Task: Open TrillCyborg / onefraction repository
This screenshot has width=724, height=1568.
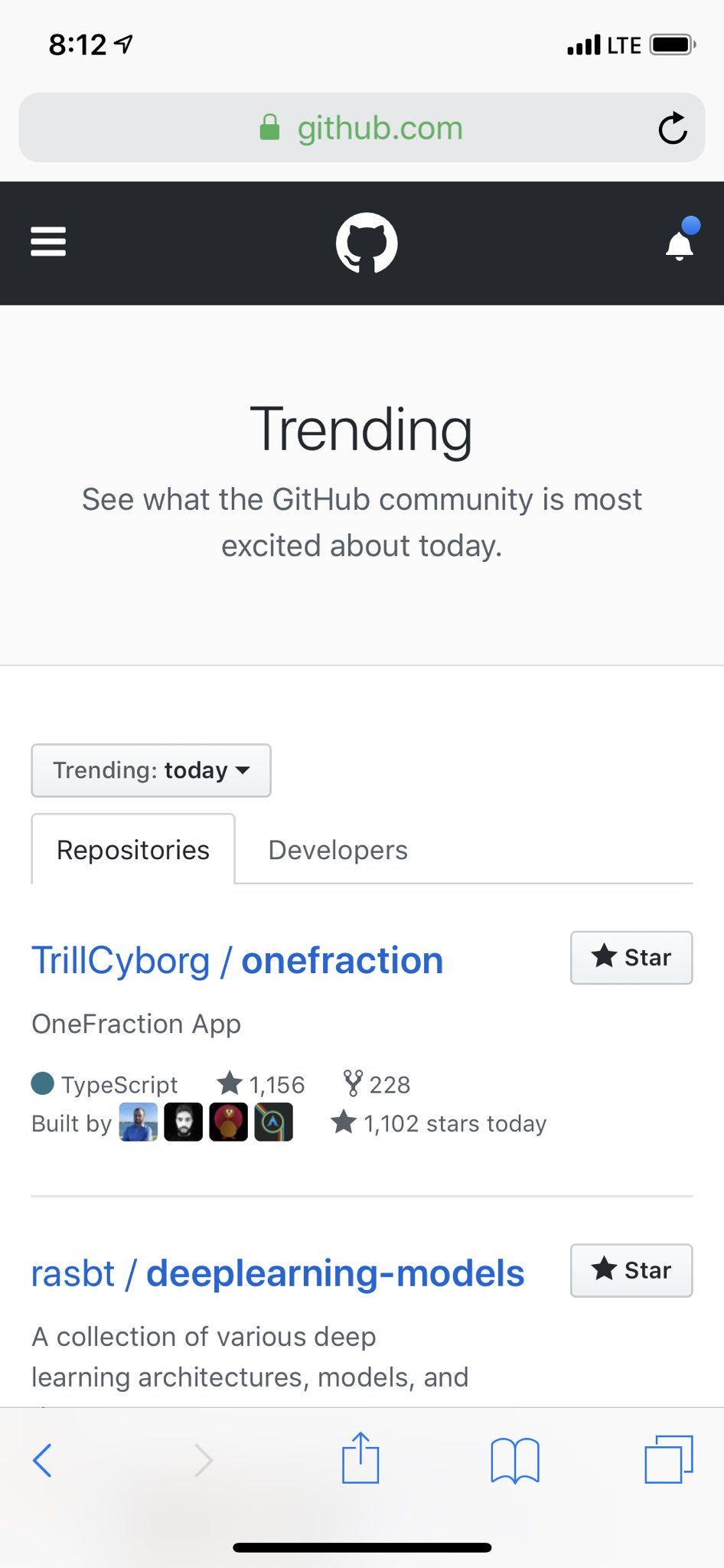Action: point(237,960)
